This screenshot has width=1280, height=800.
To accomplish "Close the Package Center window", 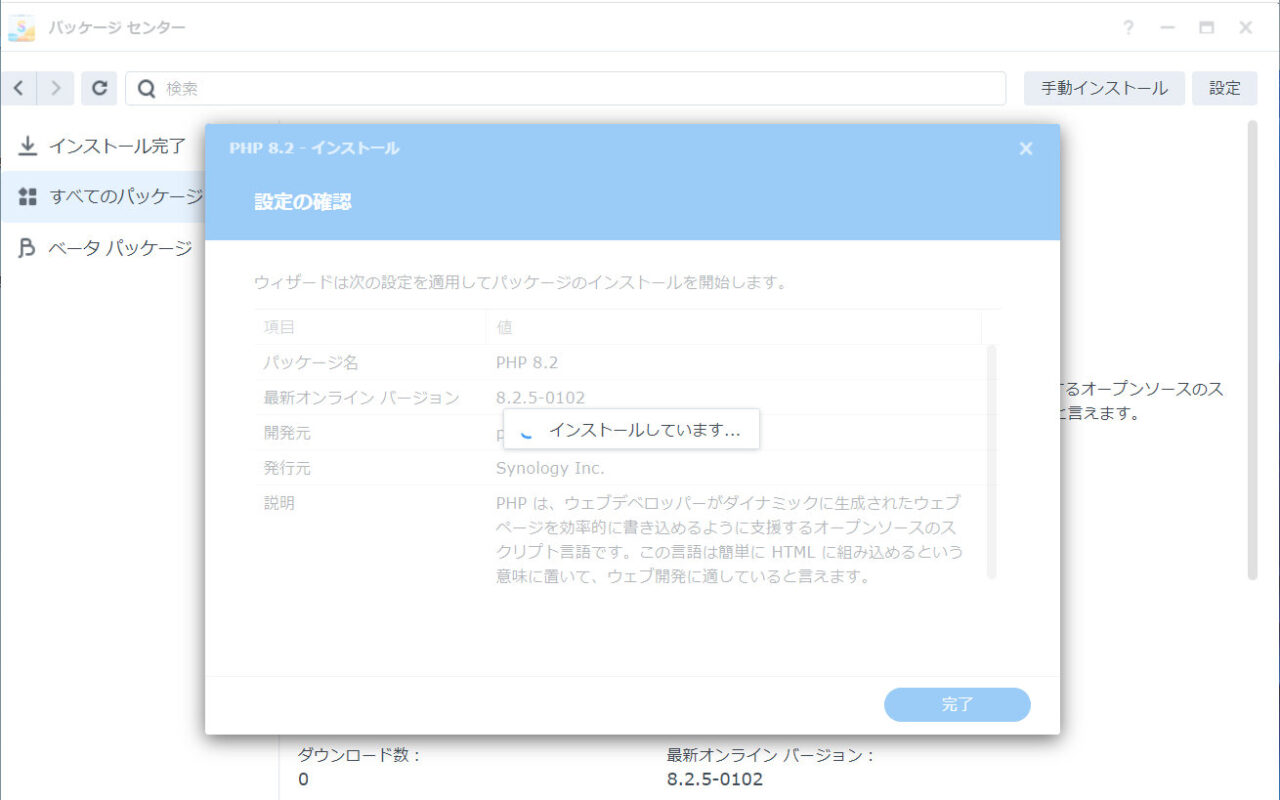I will point(1245,28).
